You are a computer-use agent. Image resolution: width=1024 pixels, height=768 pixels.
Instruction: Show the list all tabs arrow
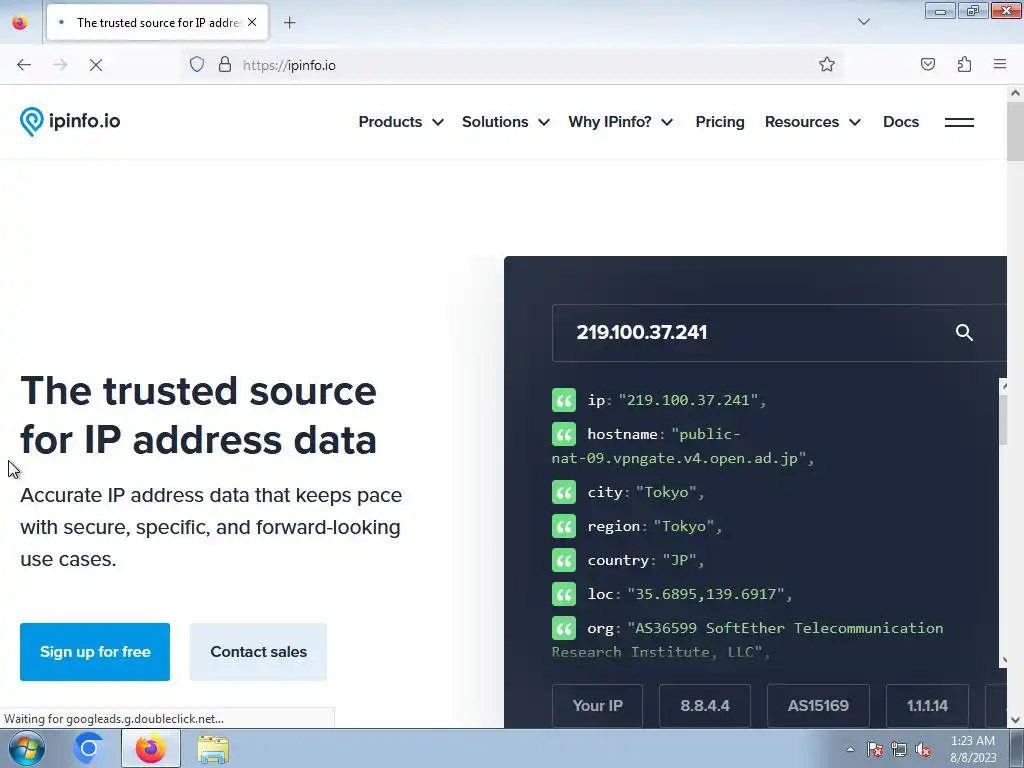863,22
